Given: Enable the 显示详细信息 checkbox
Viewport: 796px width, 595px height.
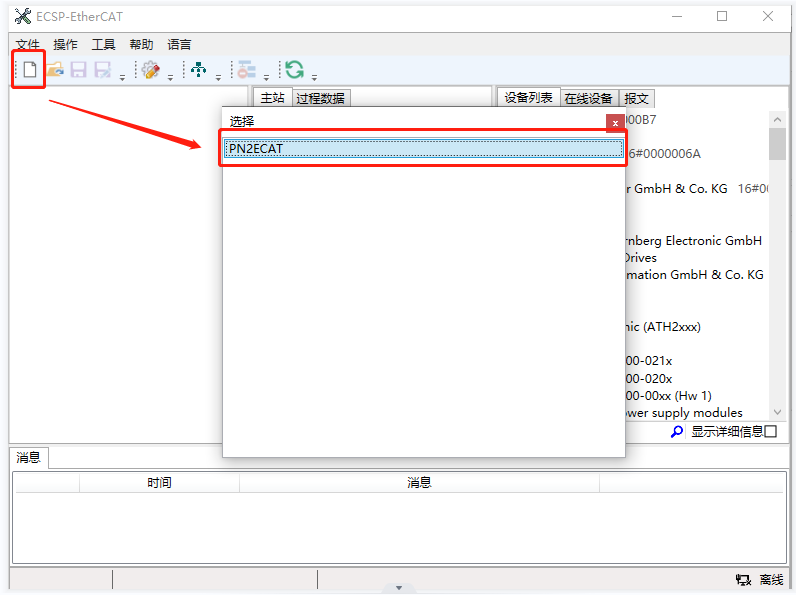Looking at the screenshot, I should tap(771, 432).
